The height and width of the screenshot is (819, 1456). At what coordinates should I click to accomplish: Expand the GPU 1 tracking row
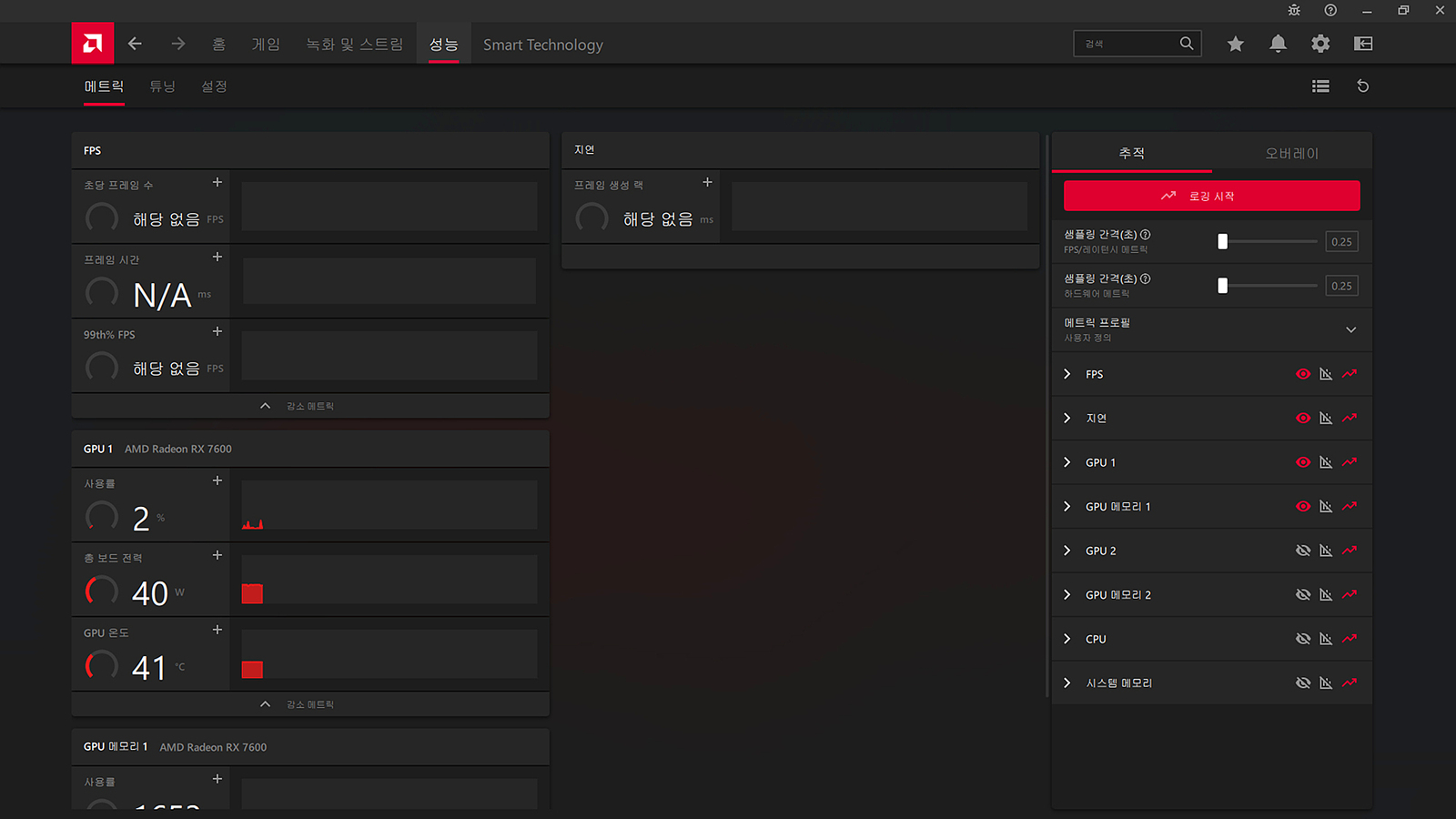(x=1067, y=462)
